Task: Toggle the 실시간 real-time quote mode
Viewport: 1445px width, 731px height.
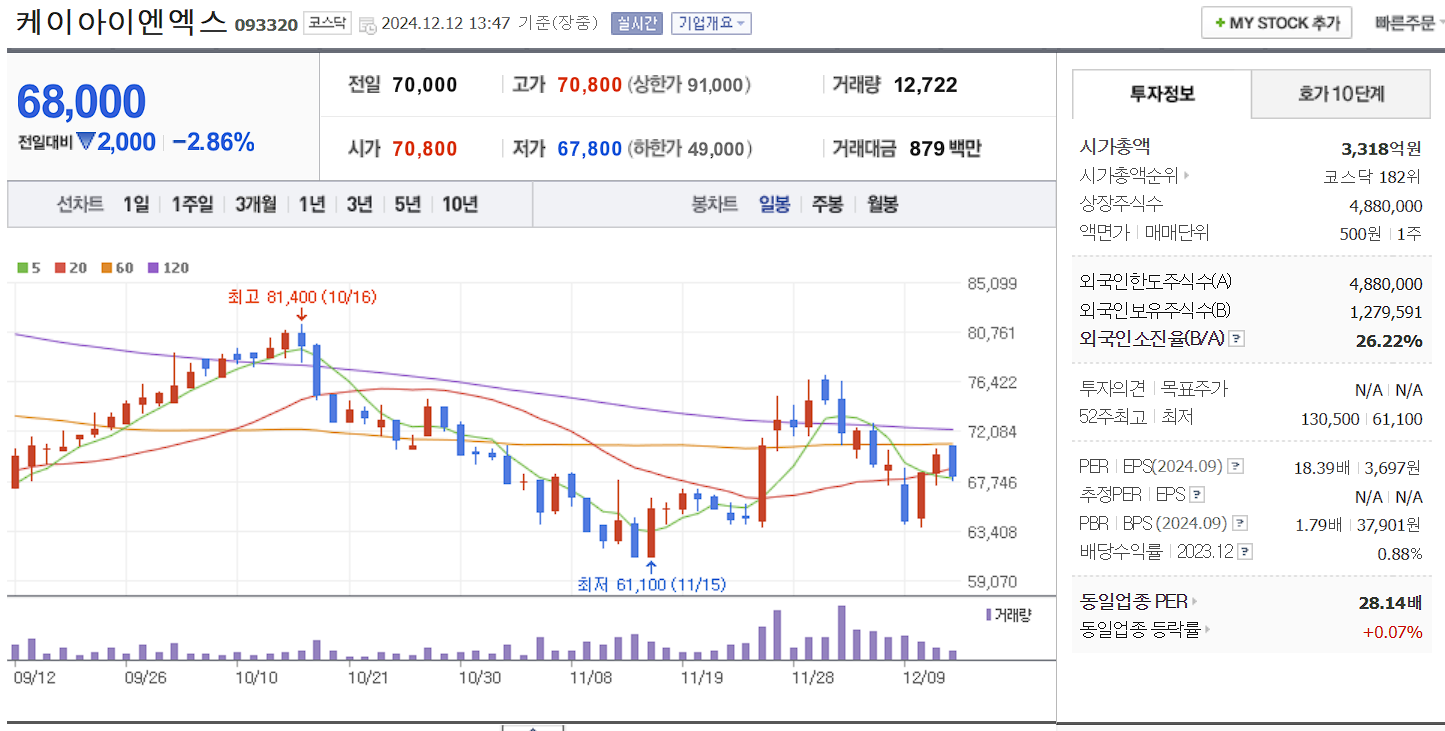Action: pos(637,22)
